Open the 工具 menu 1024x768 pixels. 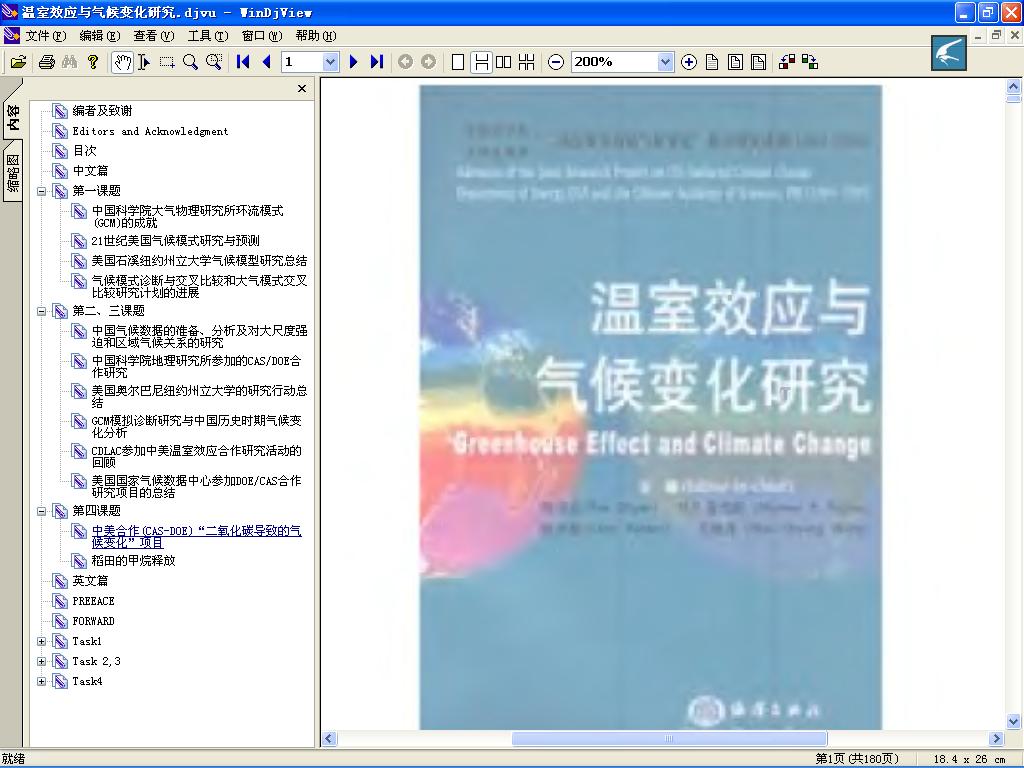(x=208, y=35)
